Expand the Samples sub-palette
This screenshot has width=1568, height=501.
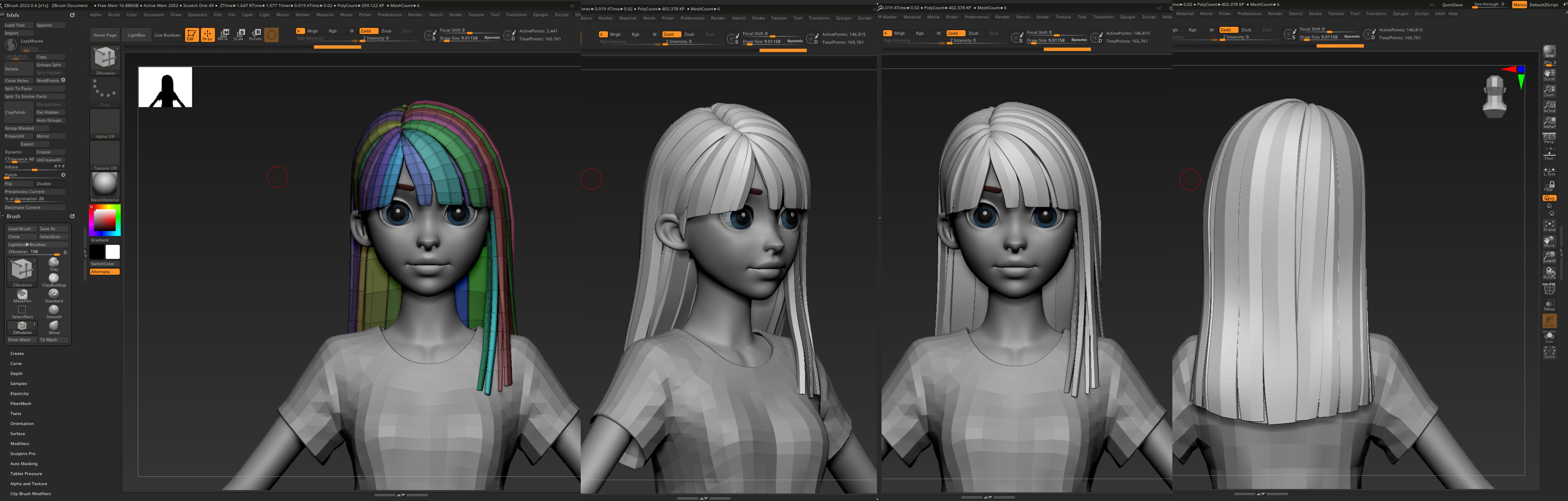pyautogui.click(x=19, y=384)
